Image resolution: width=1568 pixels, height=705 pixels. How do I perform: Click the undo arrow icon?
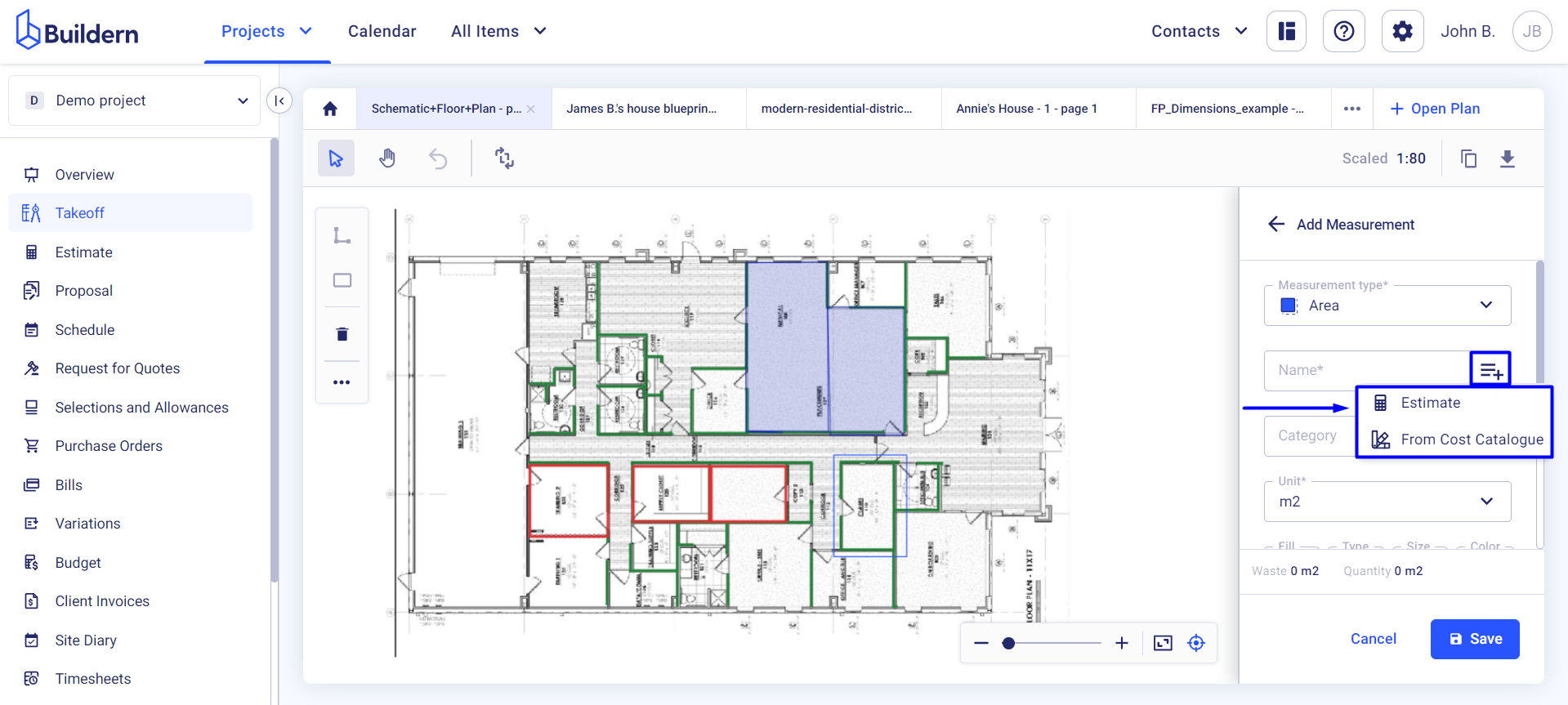coord(438,158)
